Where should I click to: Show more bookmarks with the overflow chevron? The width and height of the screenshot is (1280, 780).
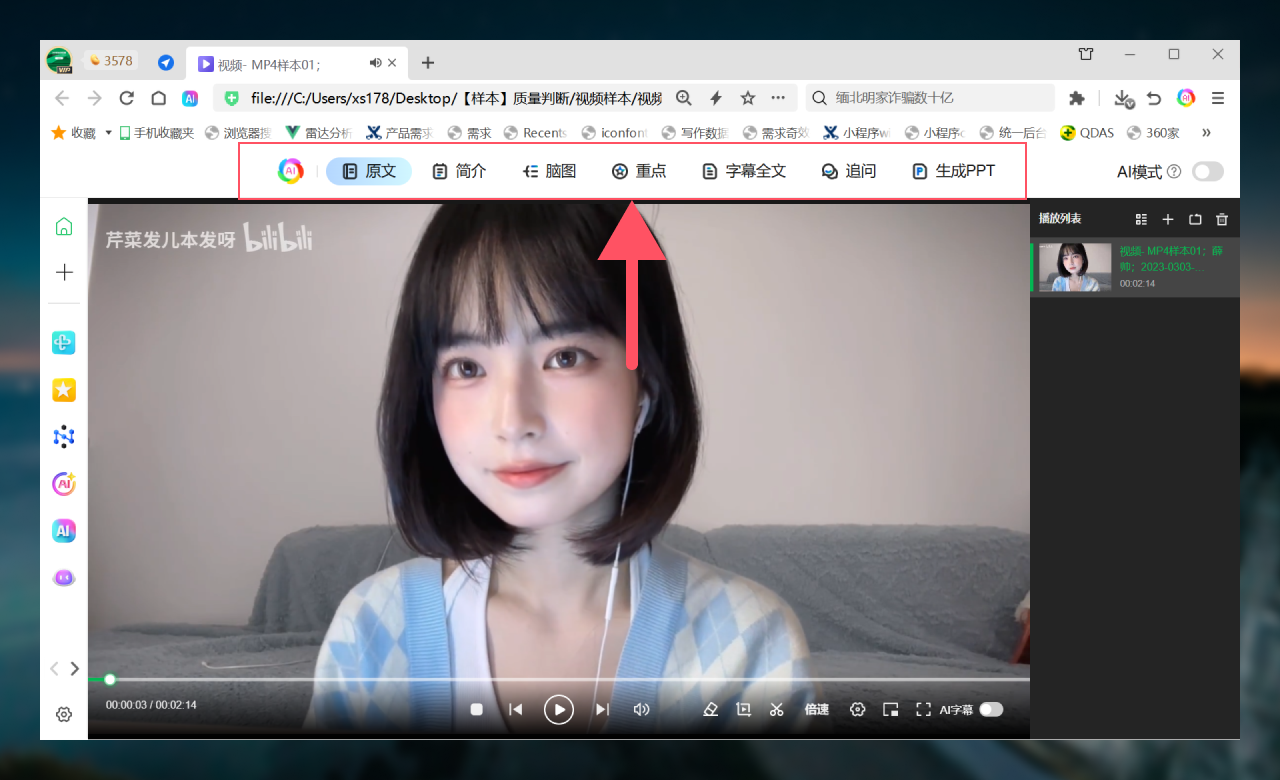click(x=1206, y=132)
